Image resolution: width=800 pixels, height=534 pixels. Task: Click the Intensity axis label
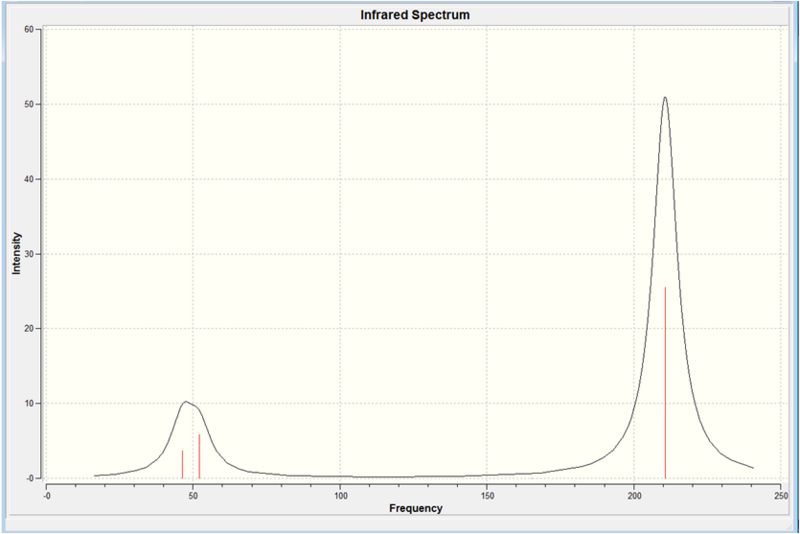(x=17, y=253)
